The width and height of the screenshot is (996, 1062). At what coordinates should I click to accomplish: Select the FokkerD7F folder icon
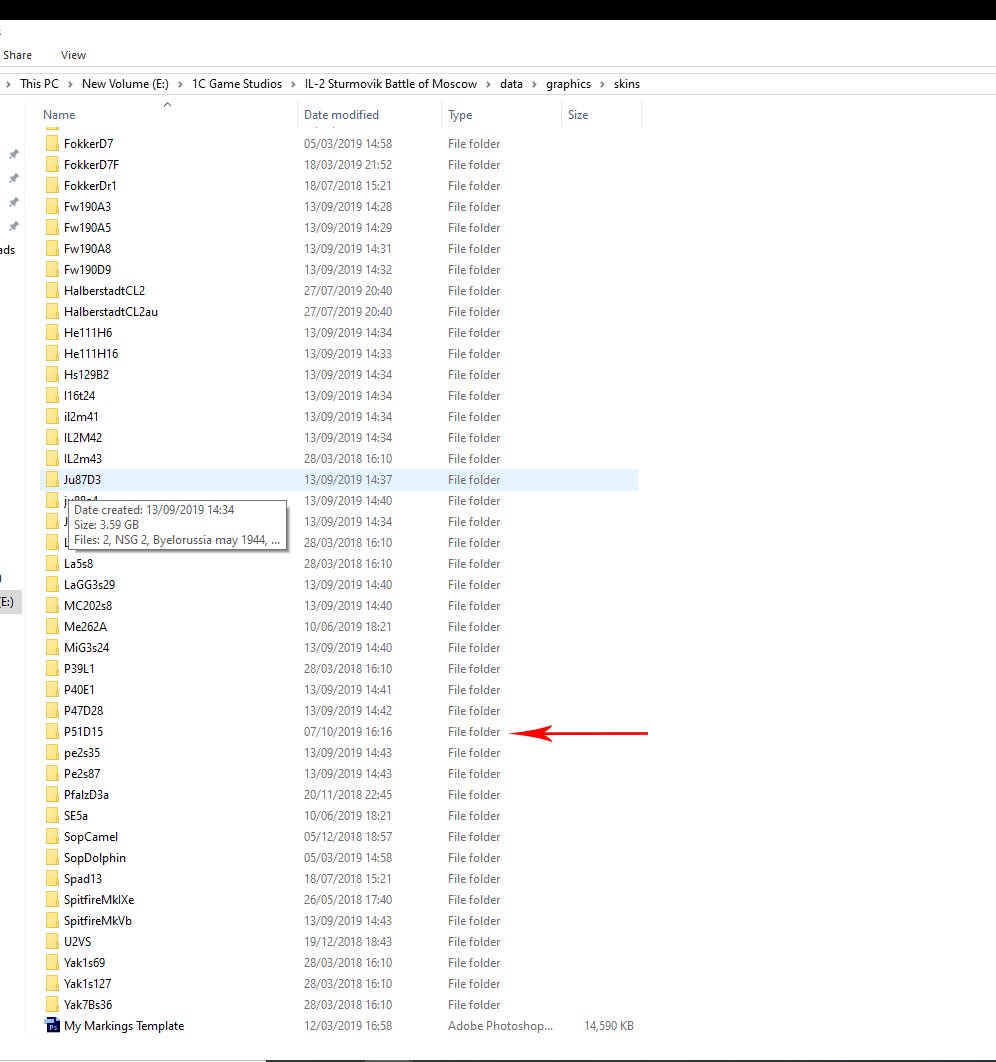tap(52, 165)
